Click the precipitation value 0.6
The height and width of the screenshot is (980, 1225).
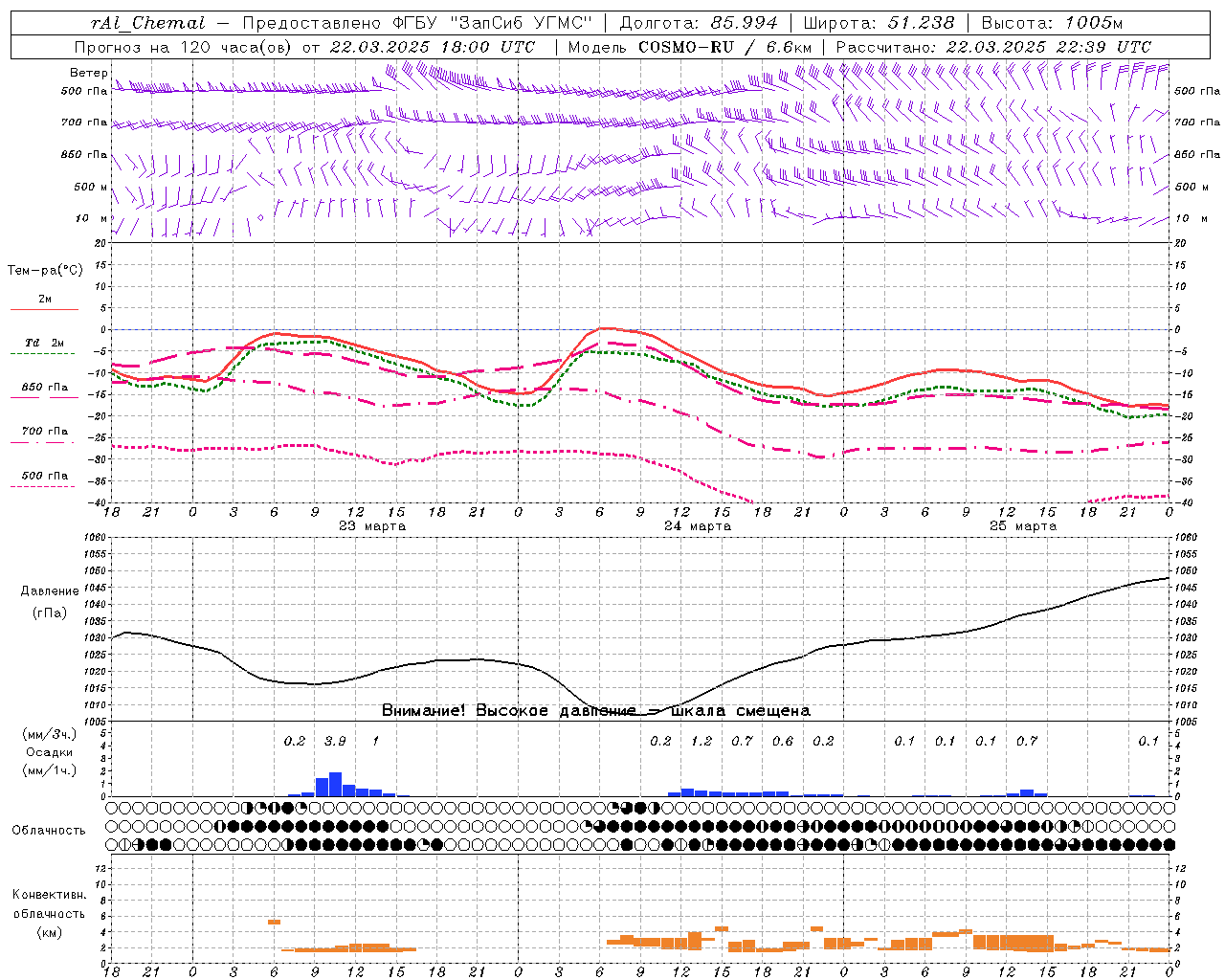tap(783, 742)
